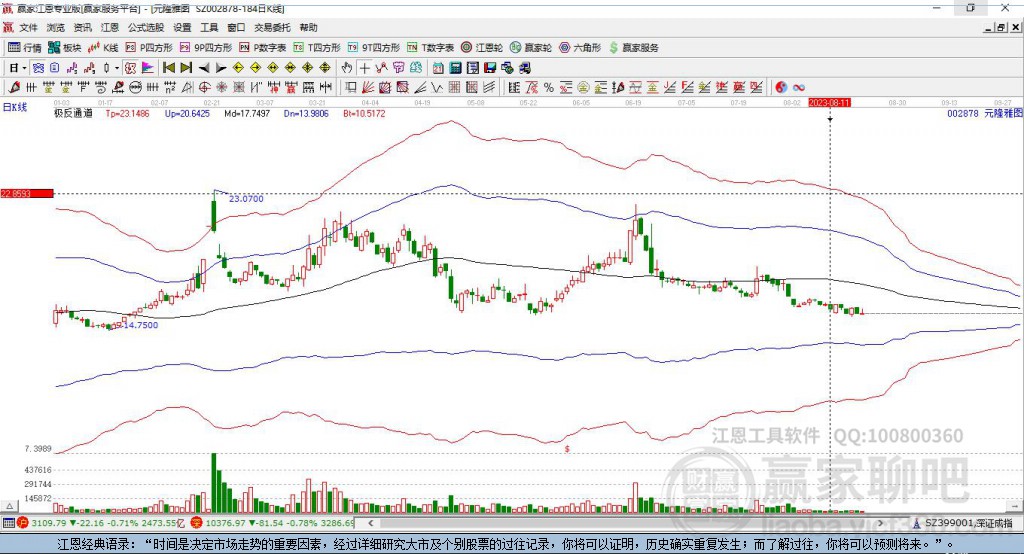Open the 设置 menu
1024x554 pixels.
(182, 27)
